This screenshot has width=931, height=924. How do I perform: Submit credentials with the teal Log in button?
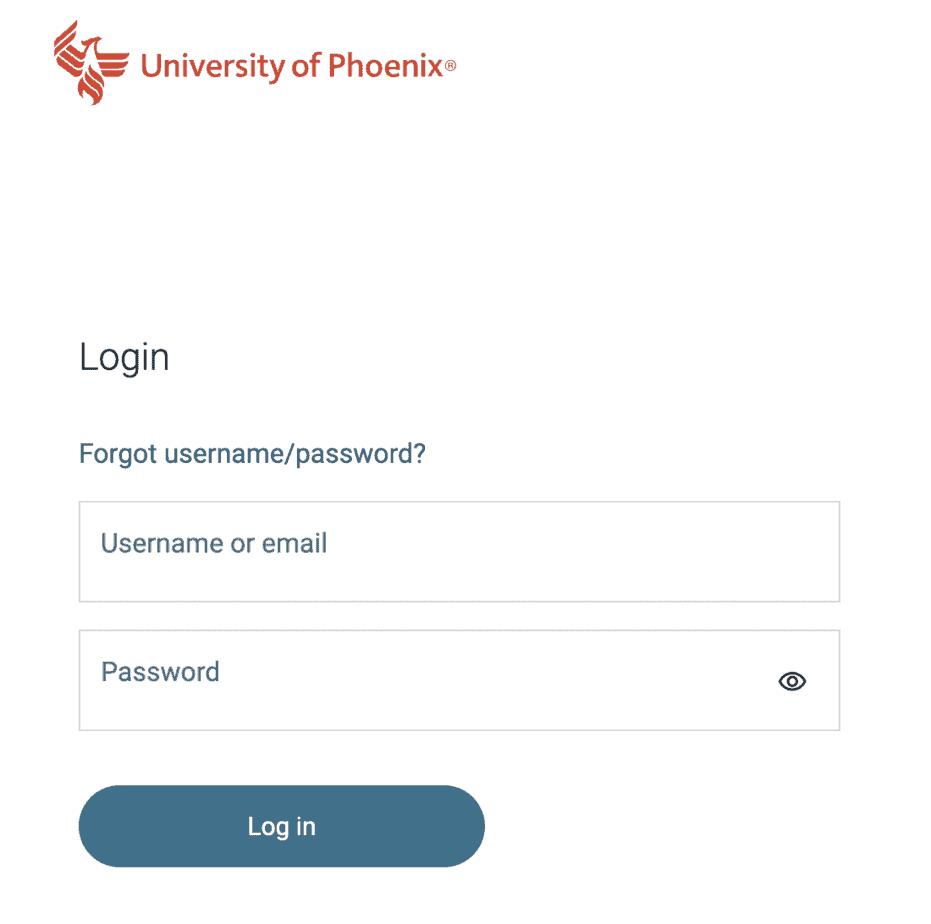tap(281, 826)
